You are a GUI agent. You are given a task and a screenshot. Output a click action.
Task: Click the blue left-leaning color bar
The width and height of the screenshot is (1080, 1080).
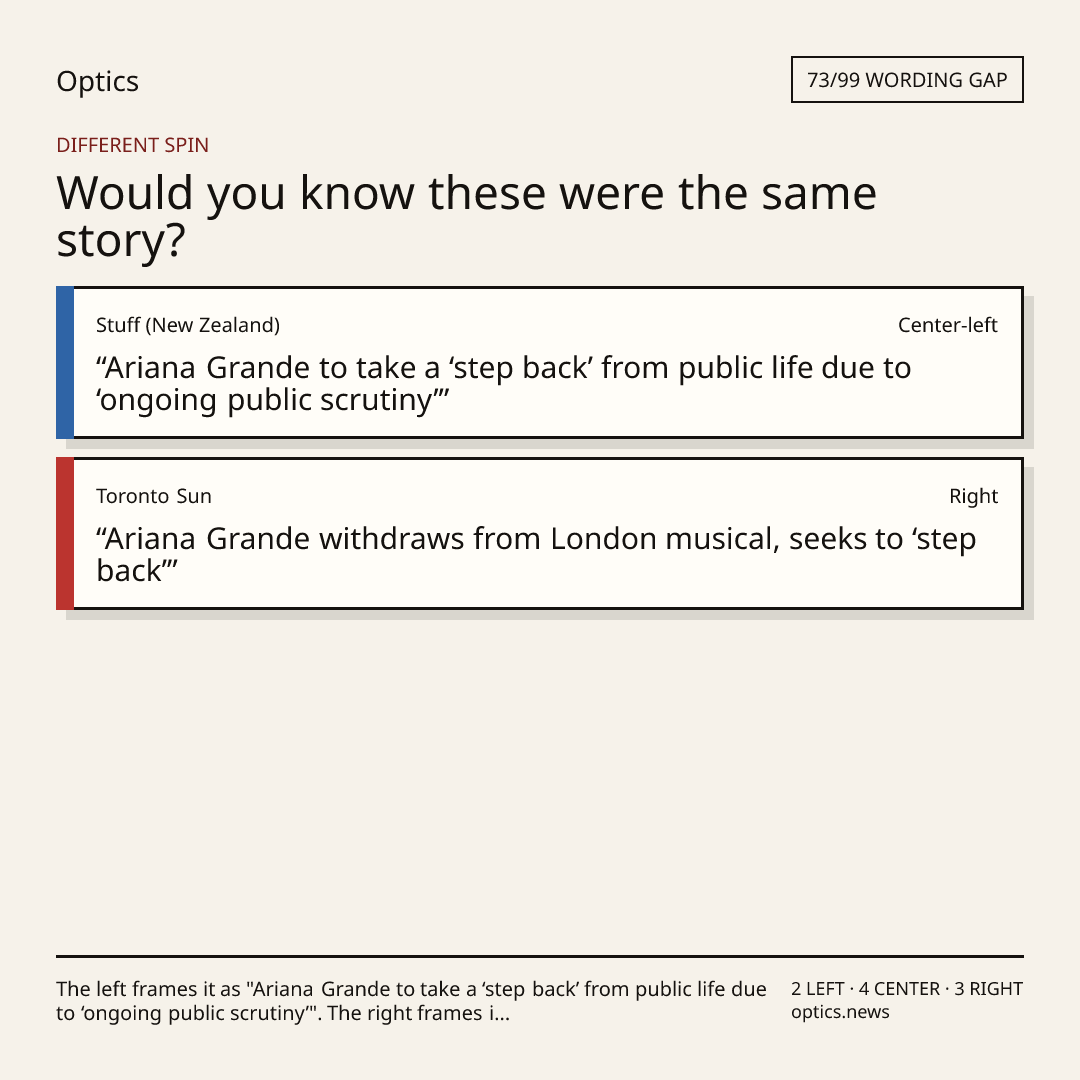[x=65, y=362]
